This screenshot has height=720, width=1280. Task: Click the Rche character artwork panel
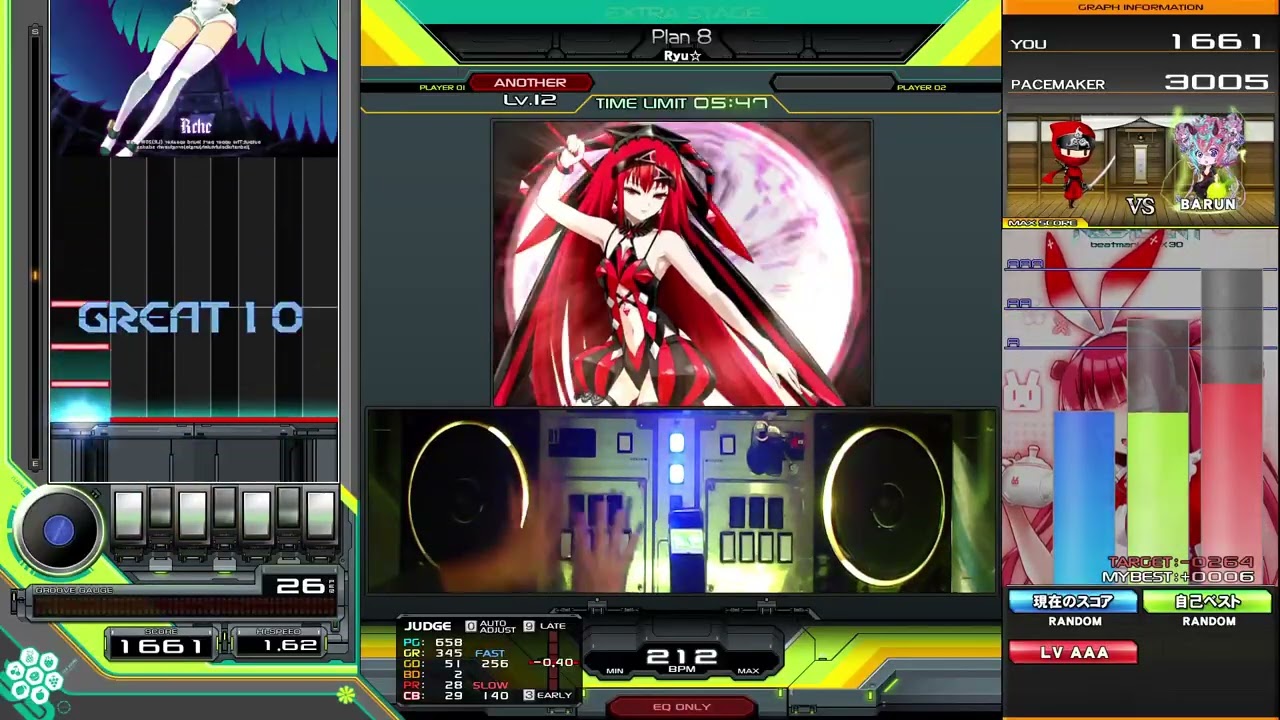194,77
